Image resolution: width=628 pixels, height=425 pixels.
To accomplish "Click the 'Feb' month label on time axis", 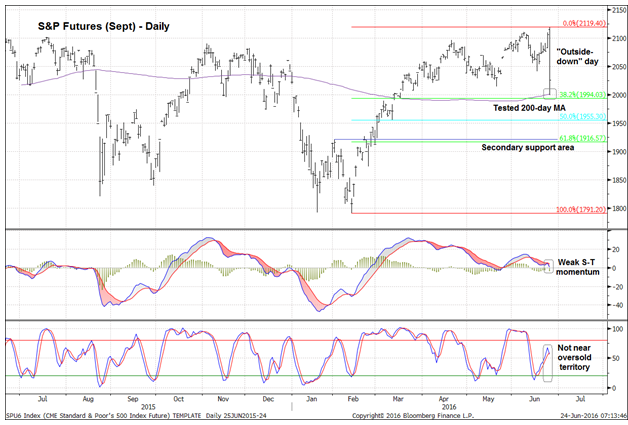I will click(353, 399).
